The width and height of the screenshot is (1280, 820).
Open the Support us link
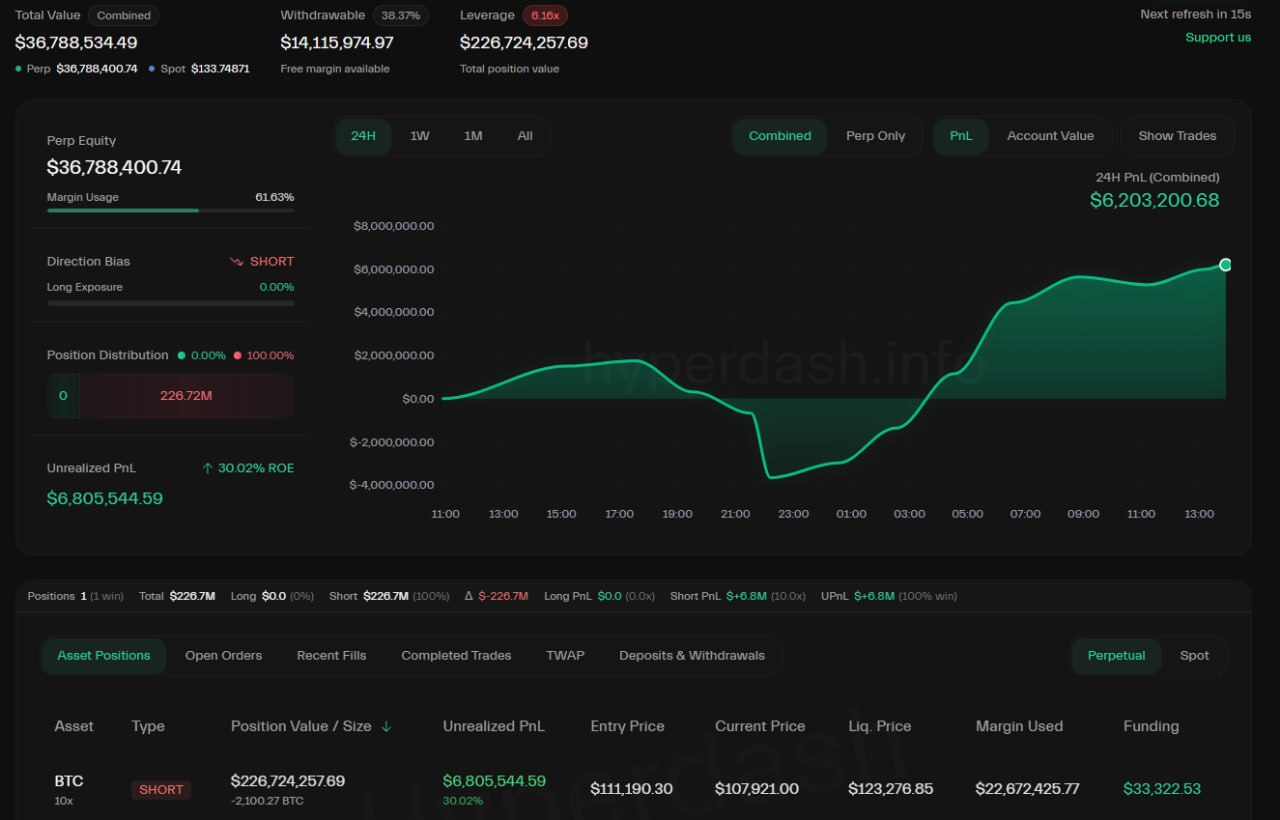coord(1217,38)
